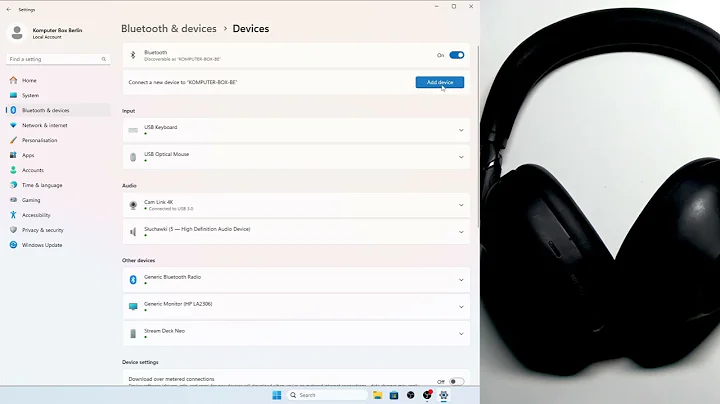The image size is (720, 404).
Task: Open the Windows Start menu
Action: tap(277, 395)
